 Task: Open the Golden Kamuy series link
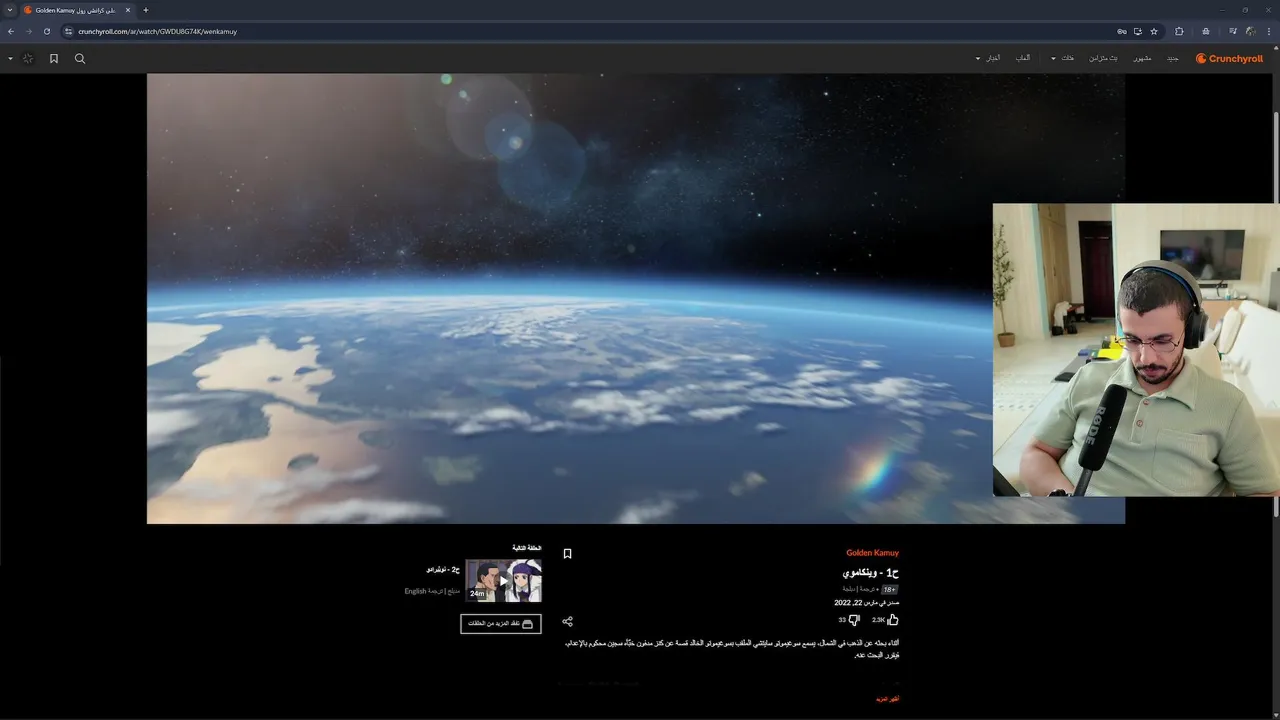tap(872, 553)
